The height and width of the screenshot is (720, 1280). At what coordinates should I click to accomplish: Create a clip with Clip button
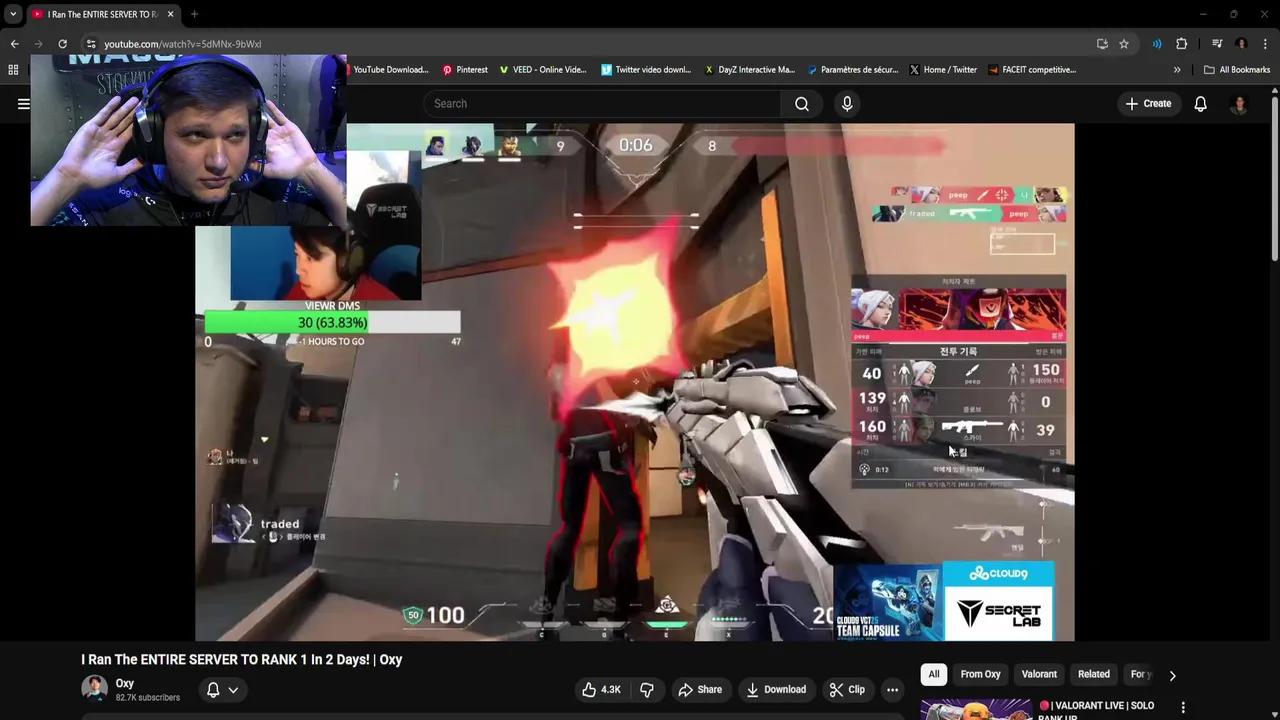click(847, 690)
